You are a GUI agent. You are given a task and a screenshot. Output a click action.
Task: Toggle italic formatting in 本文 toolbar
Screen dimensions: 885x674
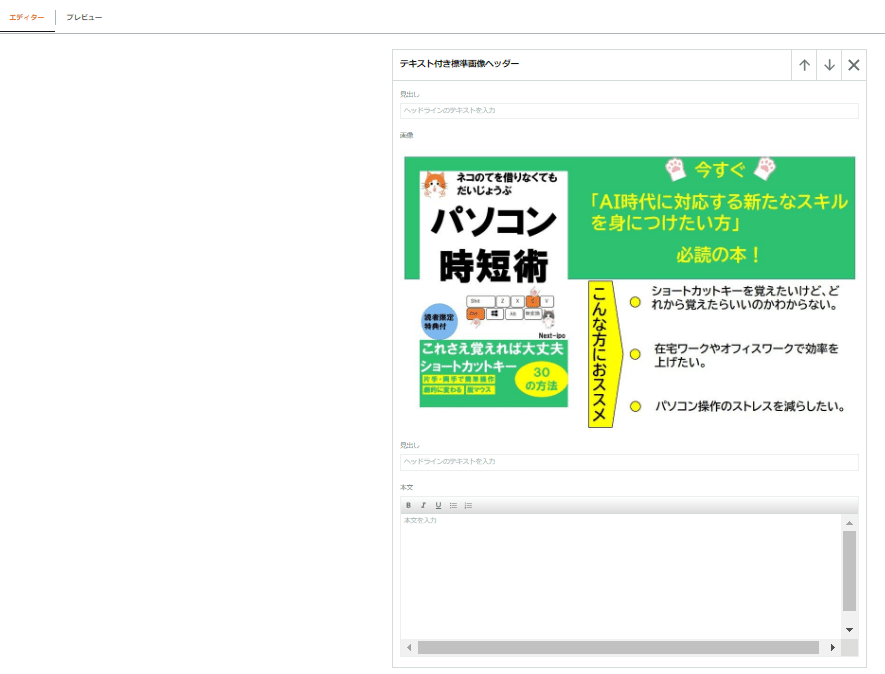point(423,505)
